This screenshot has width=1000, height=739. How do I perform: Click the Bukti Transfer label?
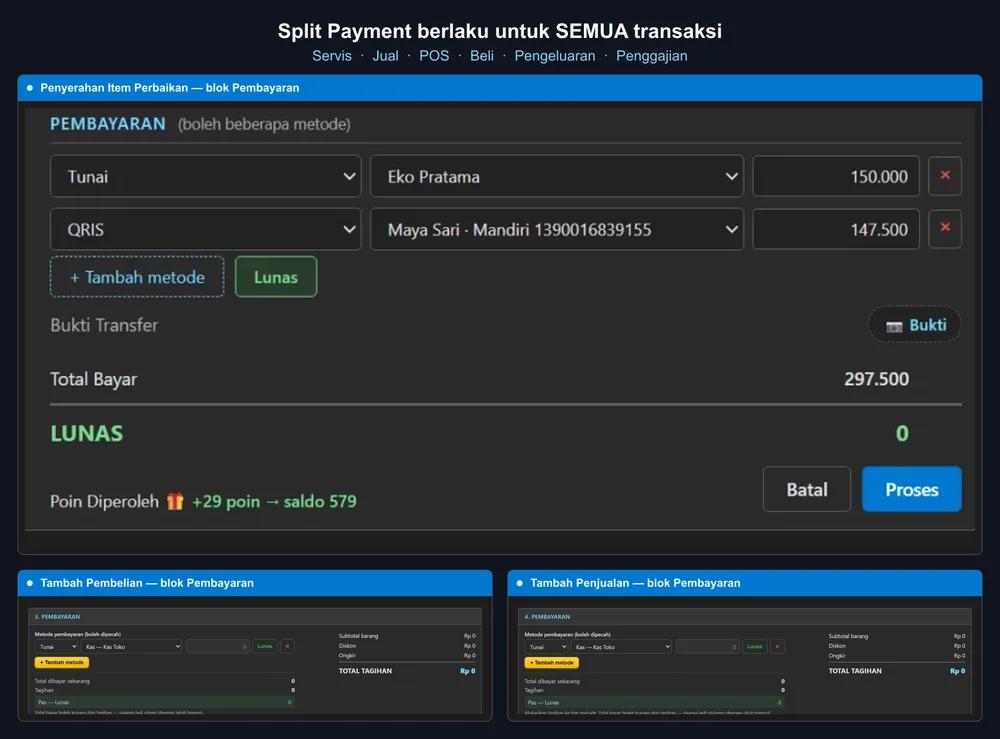pyautogui.click(x=104, y=325)
